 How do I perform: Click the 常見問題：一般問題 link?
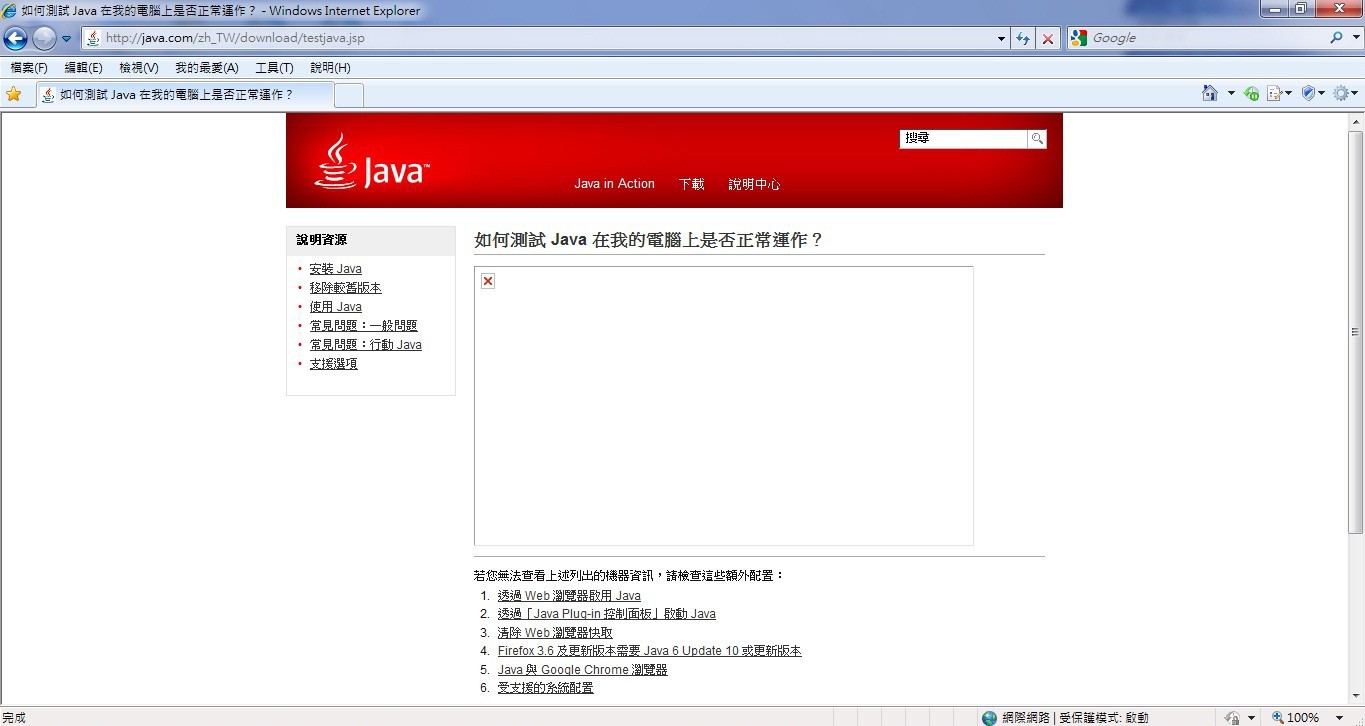363,326
